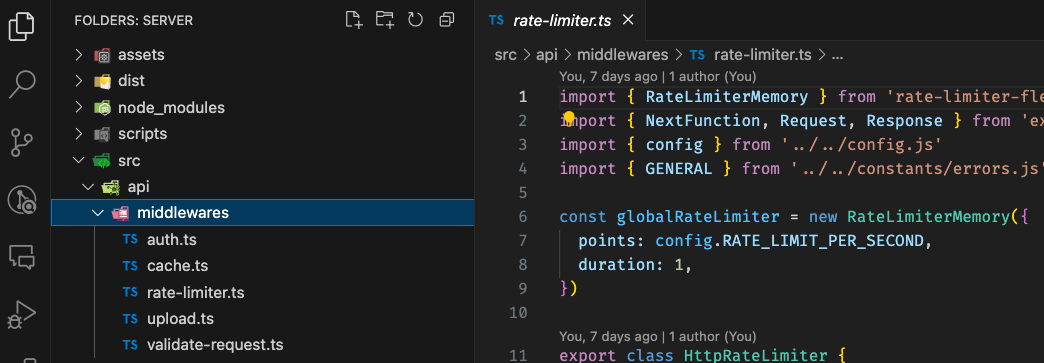
Task: Click GENERAL identifier on line 4
Action: (x=678, y=169)
